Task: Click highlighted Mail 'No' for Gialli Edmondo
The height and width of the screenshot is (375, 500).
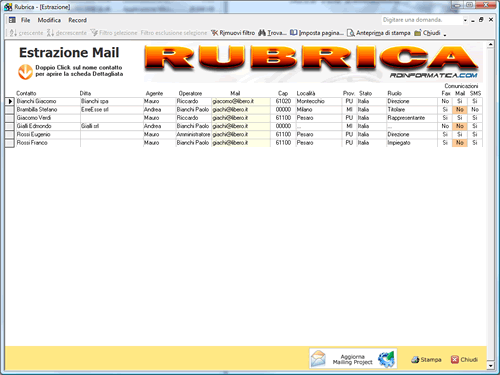Action: click(x=460, y=126)
